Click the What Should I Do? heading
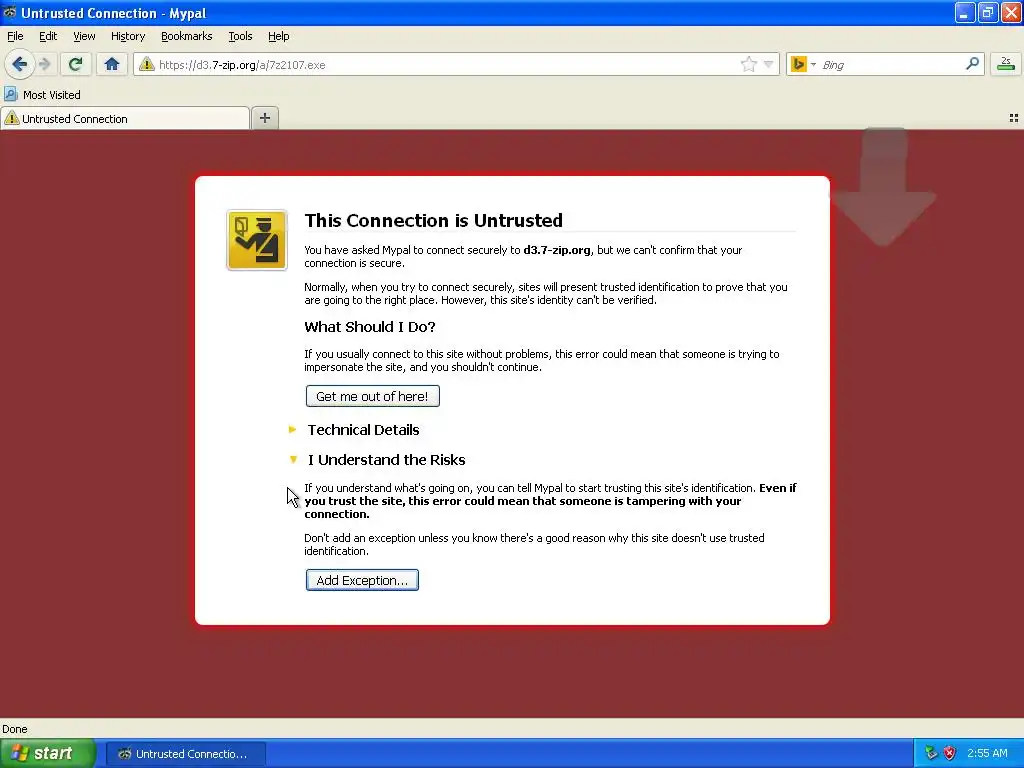This screenshot has width=1024, height=768. (x=370, y=327)
